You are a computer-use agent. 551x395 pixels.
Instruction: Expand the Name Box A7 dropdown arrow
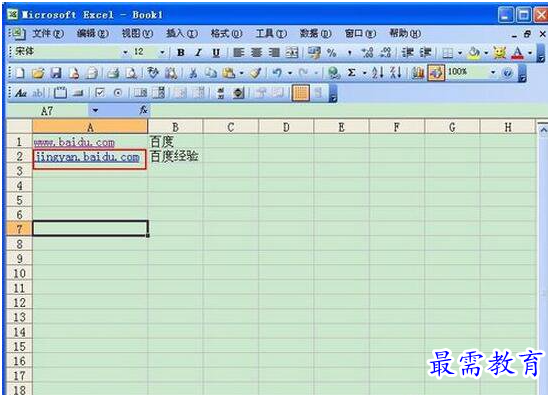[95, 111]
